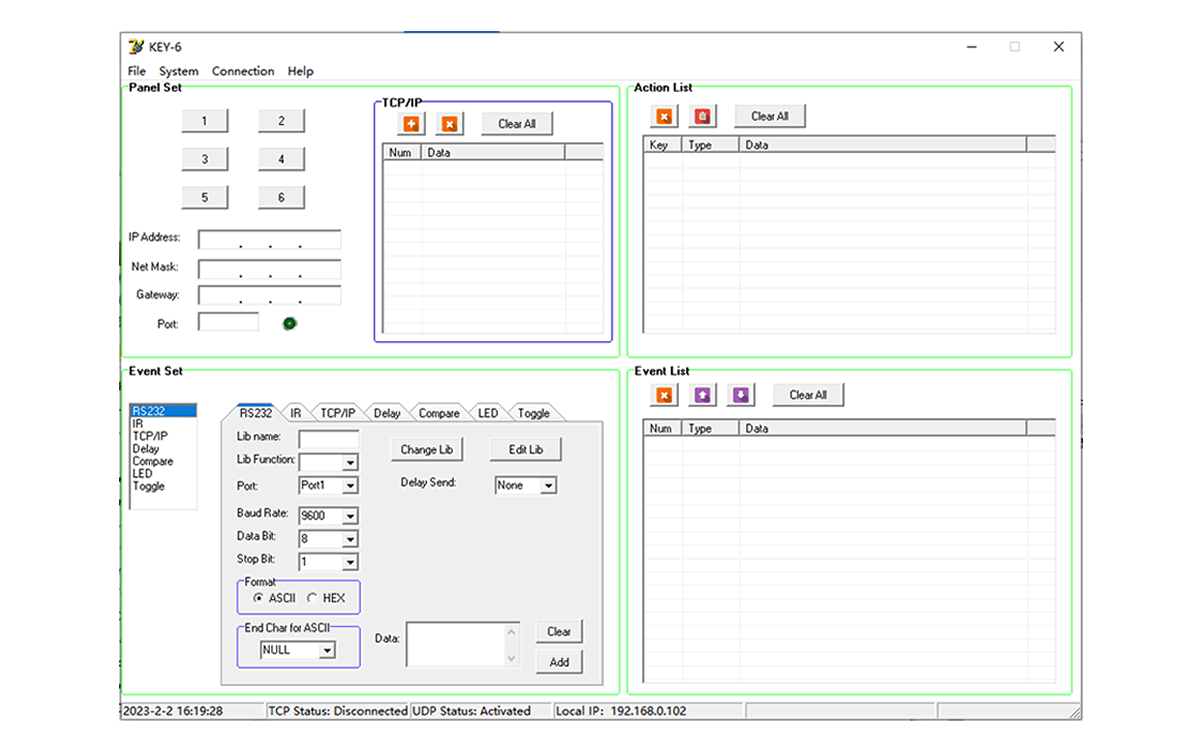This screenshot has width=1200, height=750.
Task: Expand the Delay Send dropdown
Action: point(548,486)
